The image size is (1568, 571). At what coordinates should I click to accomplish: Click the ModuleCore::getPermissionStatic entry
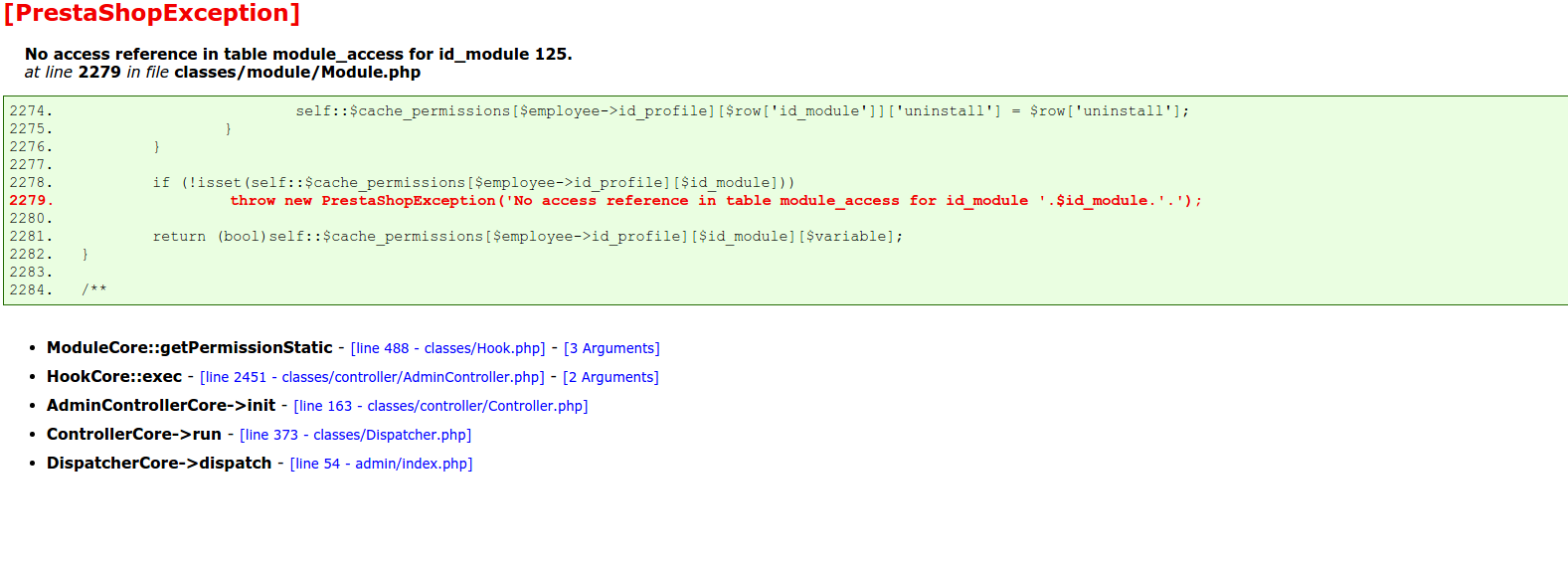189,347
